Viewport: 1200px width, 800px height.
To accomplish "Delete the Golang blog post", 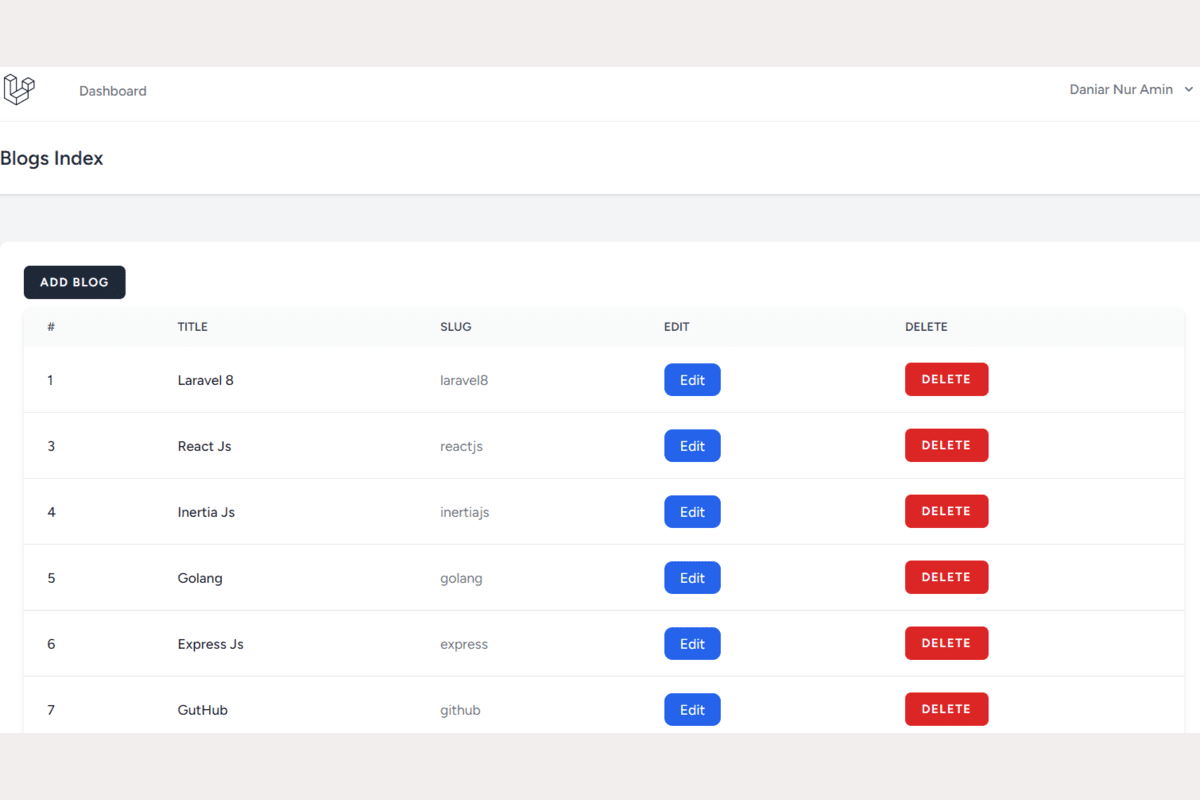I will coord(946,578).
